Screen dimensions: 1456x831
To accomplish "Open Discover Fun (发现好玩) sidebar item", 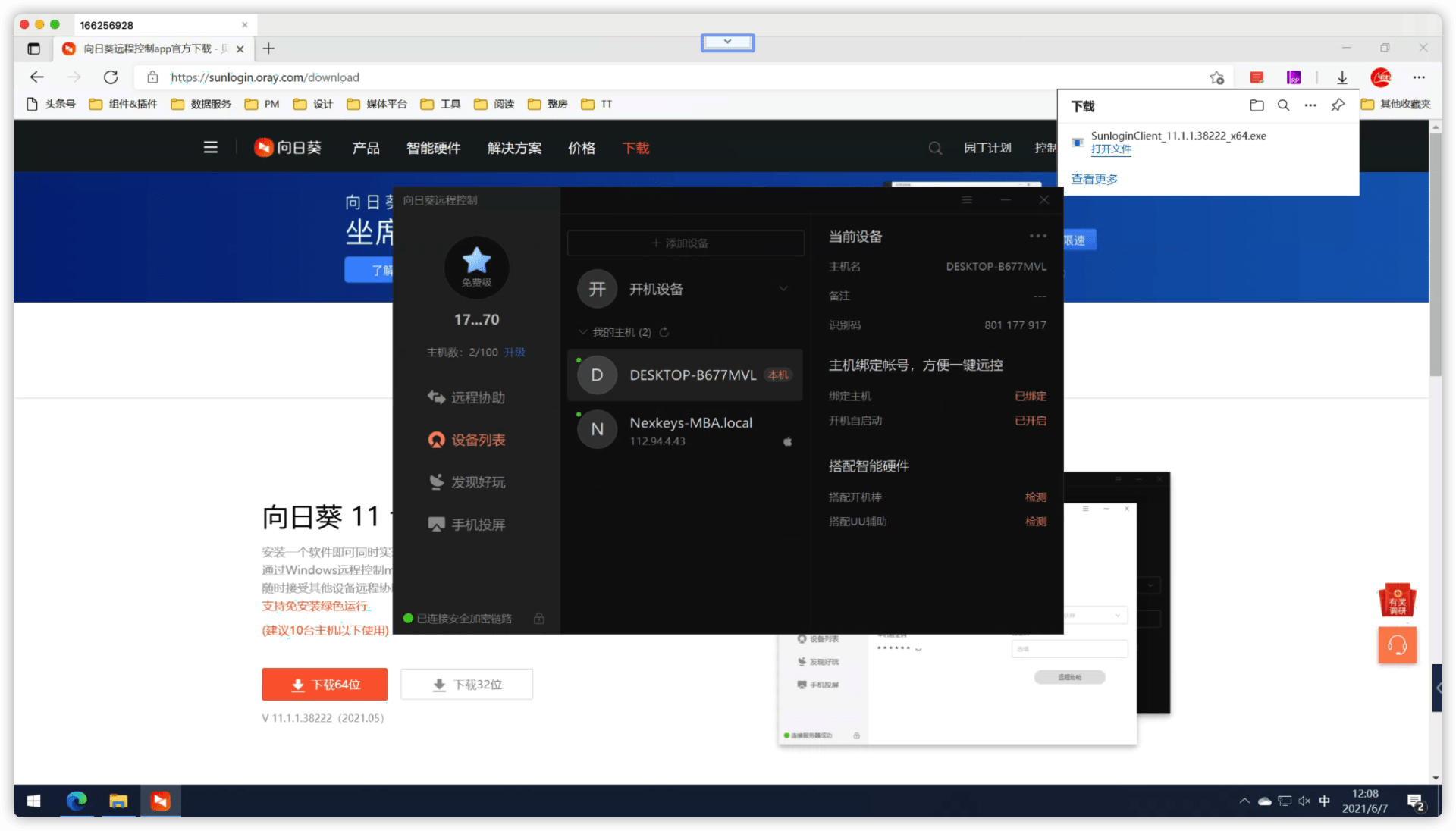I will point(466,482).
